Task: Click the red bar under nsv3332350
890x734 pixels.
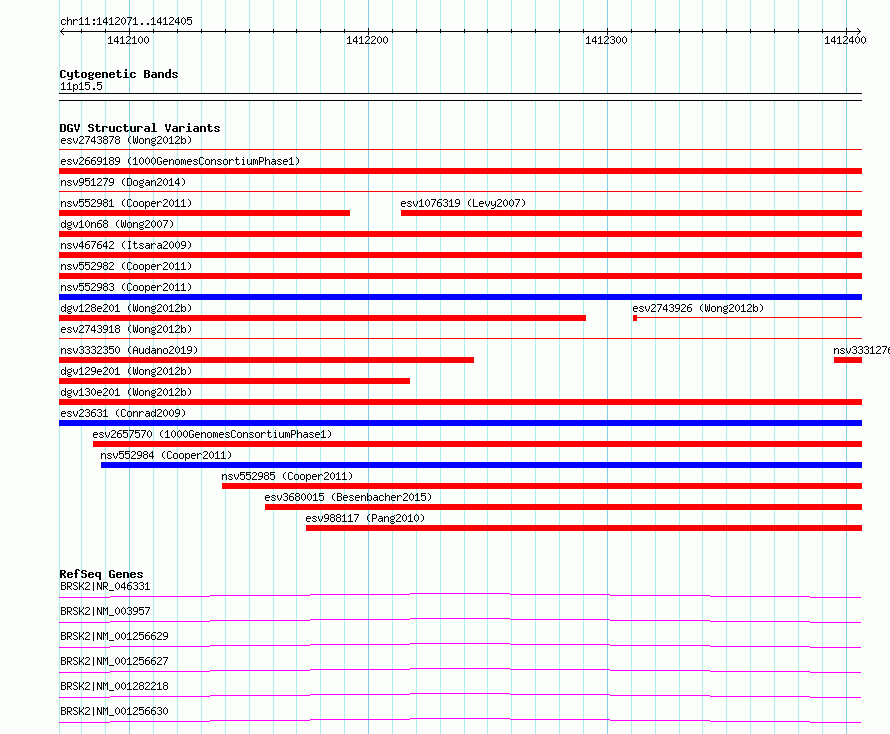Action: [x=266, y=360]
